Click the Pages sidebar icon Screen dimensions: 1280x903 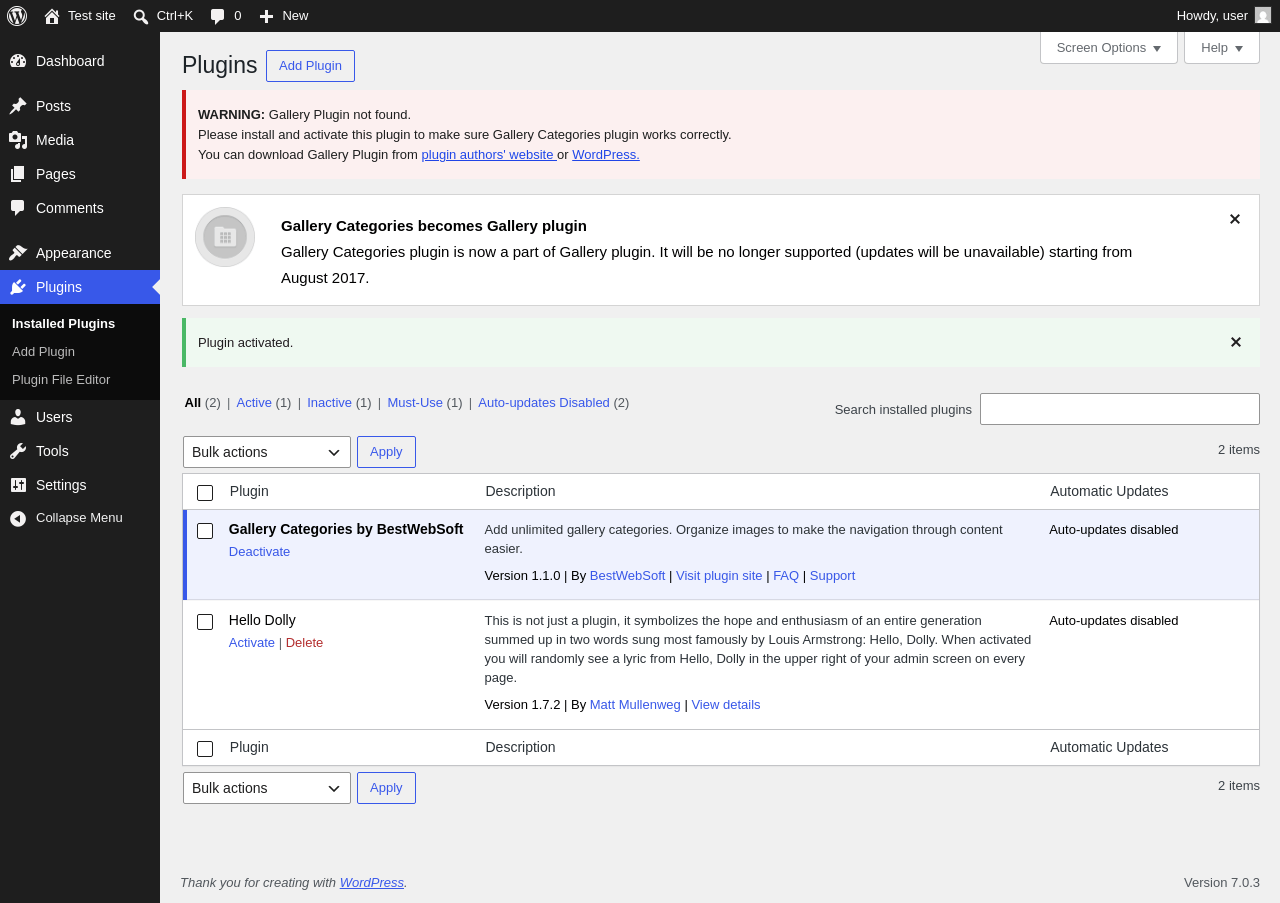pyautogui.click(x=18, y=174)
